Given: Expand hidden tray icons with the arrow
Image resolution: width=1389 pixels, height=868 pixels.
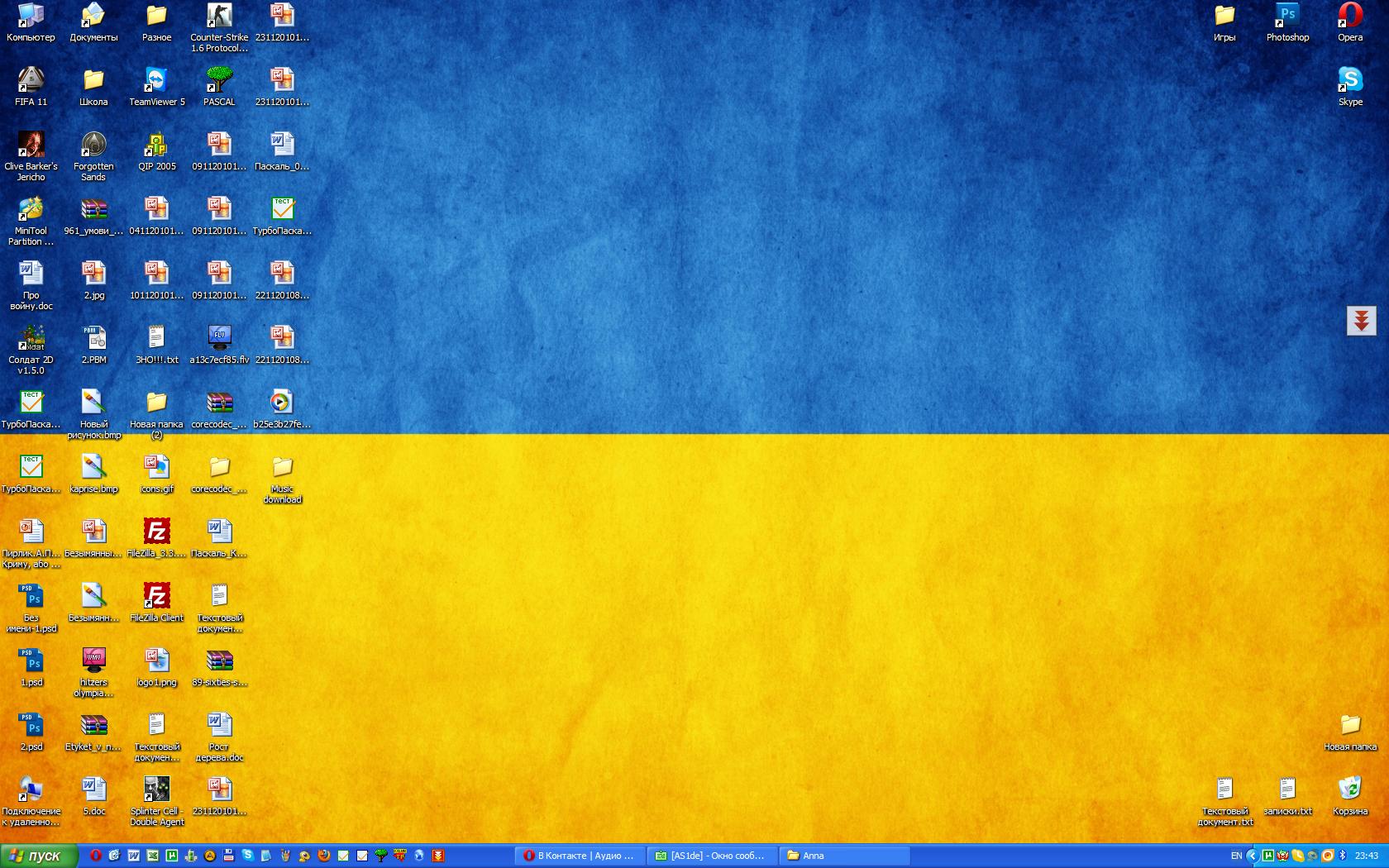Looking at the screenshot, I should [1252, 856].
